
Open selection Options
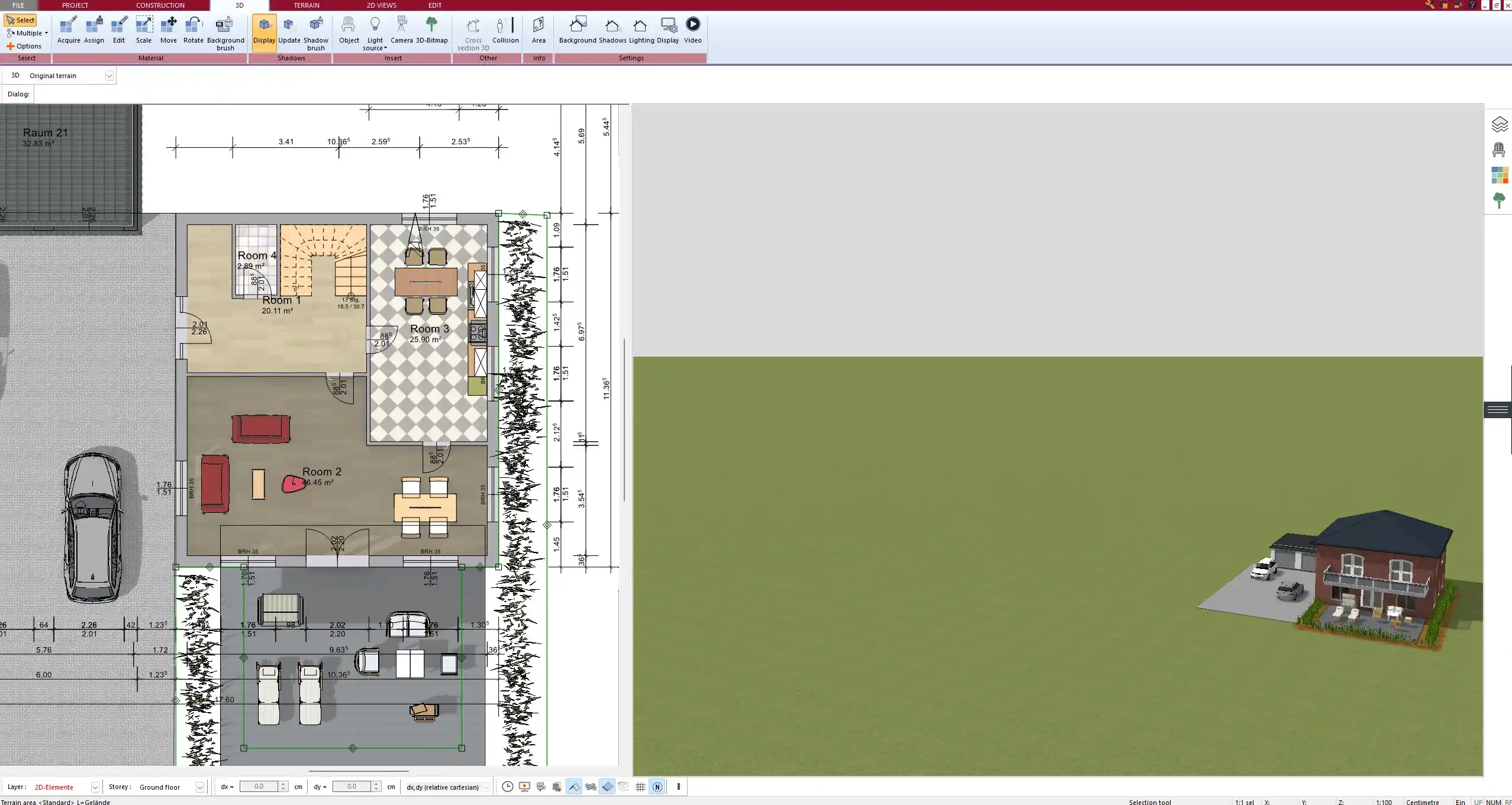click(24, 46)
